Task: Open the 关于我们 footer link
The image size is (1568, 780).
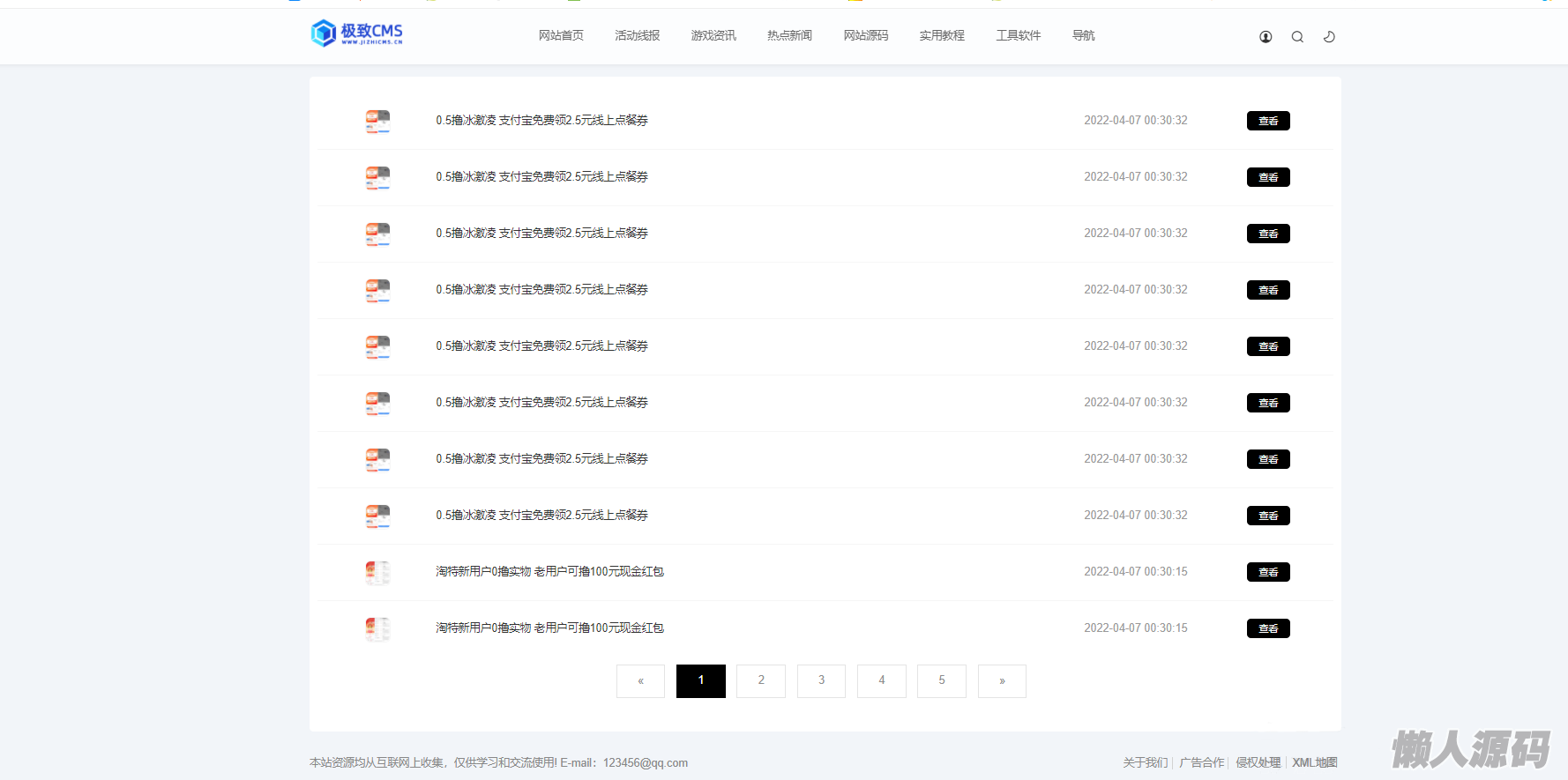Action: pos(1145,762)
